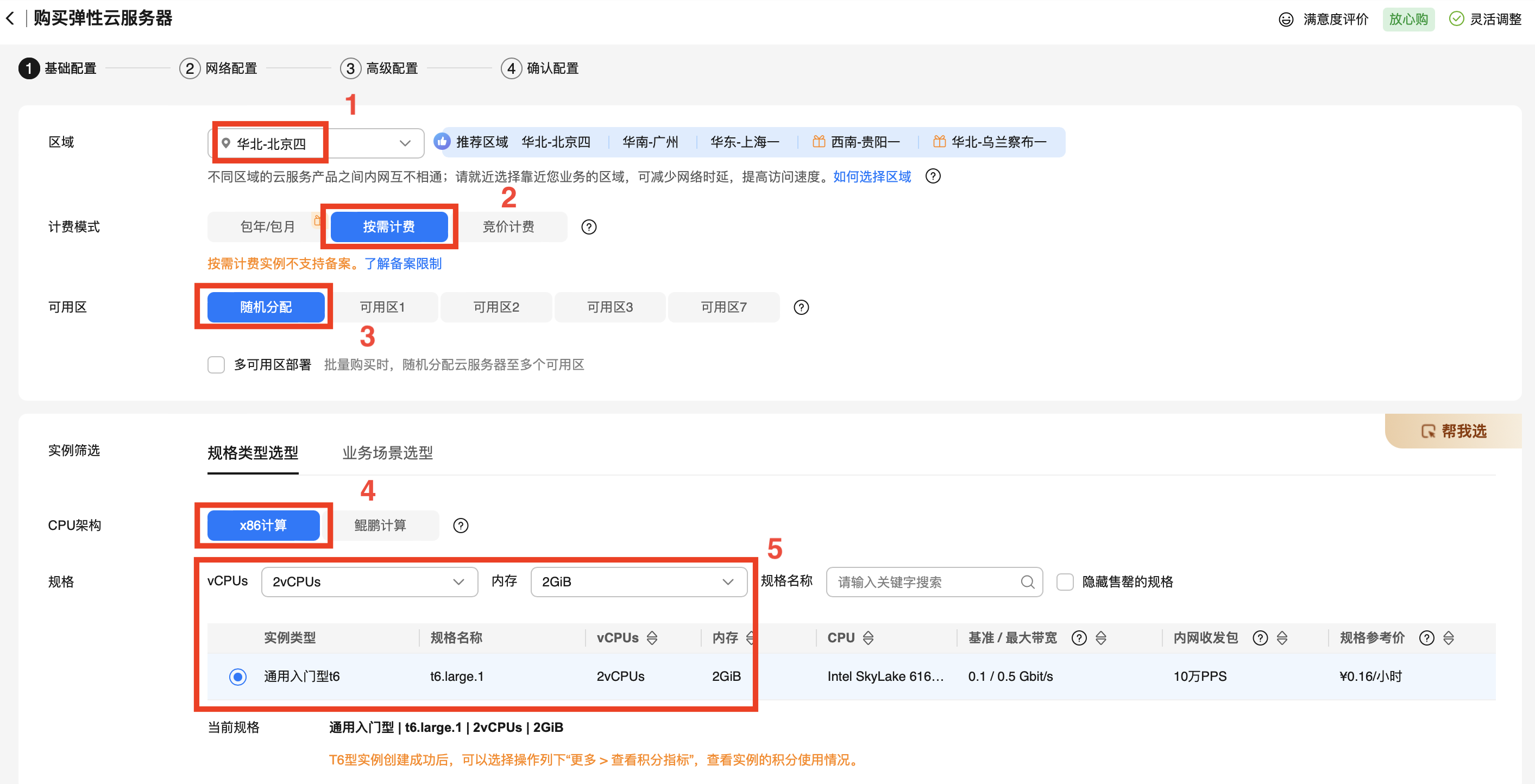Switch to 业务场景选型 tab
Image resolution: width=1535 pixels, height=784 pixels.
pyautogui.click(x=387, y=453)
